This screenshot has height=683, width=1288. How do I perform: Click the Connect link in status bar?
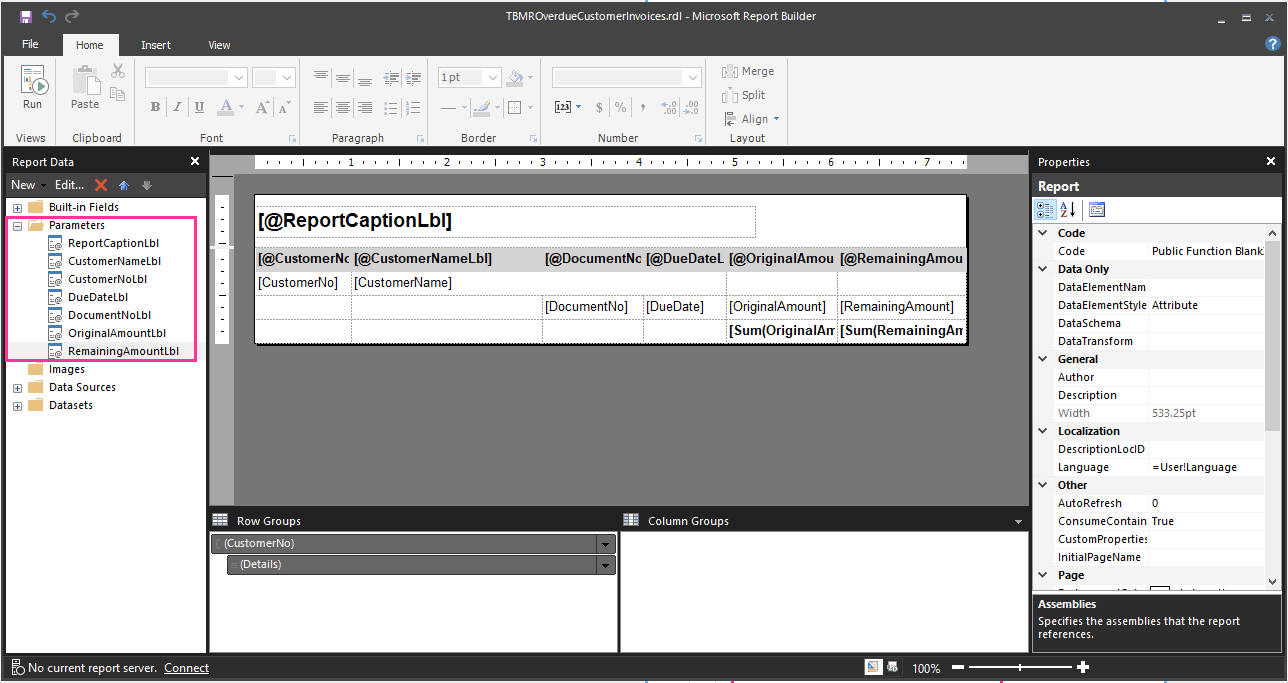pyautogui.click(x=186, y=668)
